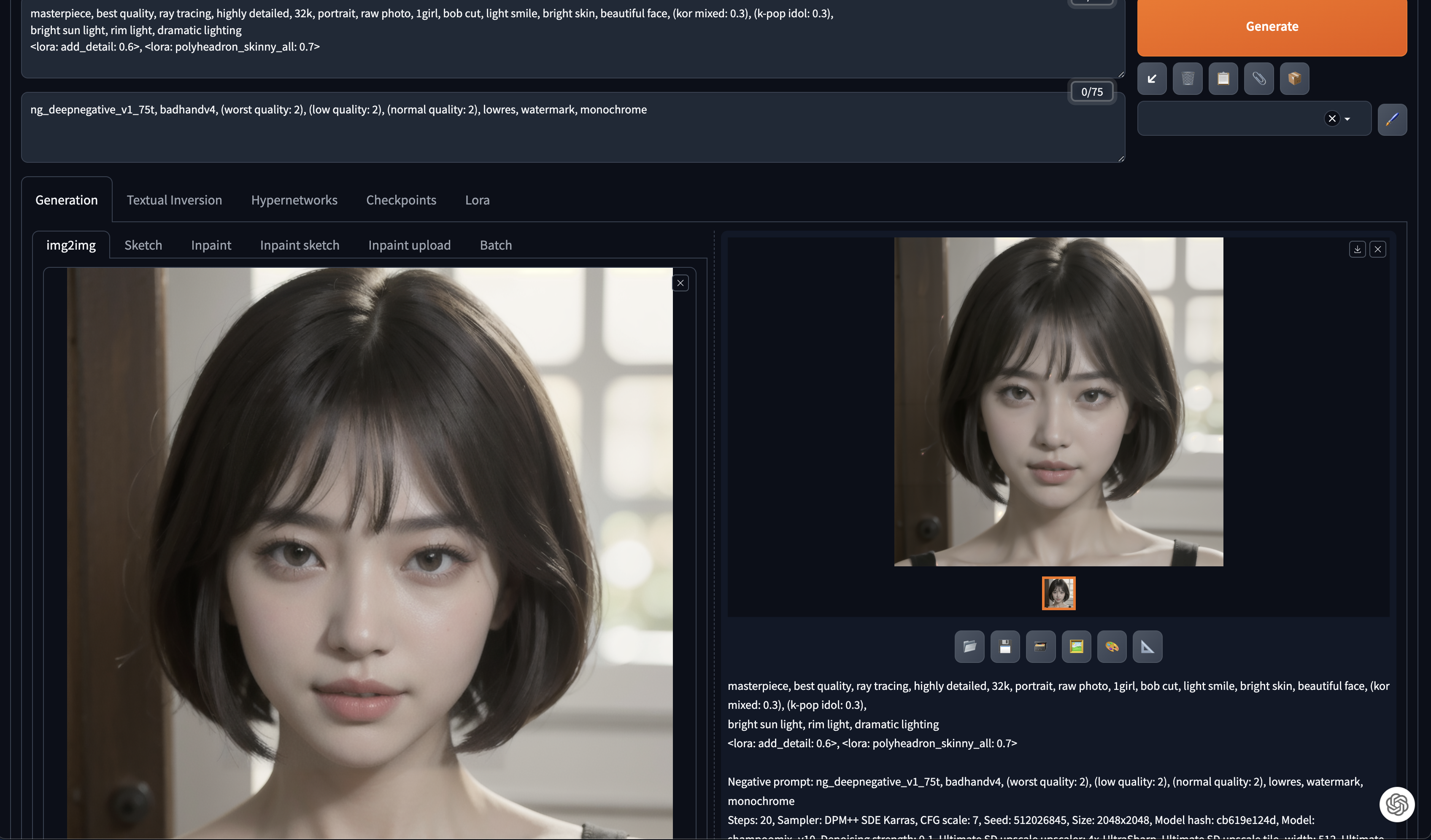Open the Textual Inversion tab
The height and width of the screenshot is (840, 1431).
[x=174, y=200]
